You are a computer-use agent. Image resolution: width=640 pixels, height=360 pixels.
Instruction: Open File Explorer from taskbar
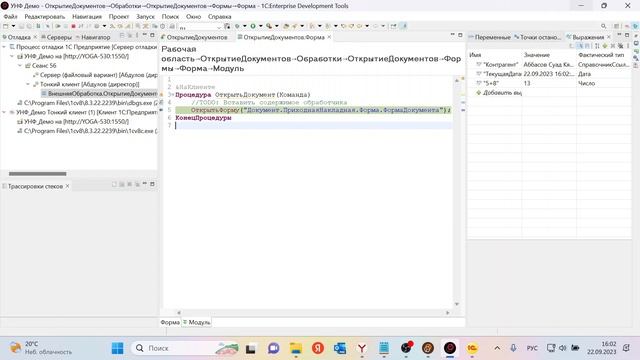296,348
